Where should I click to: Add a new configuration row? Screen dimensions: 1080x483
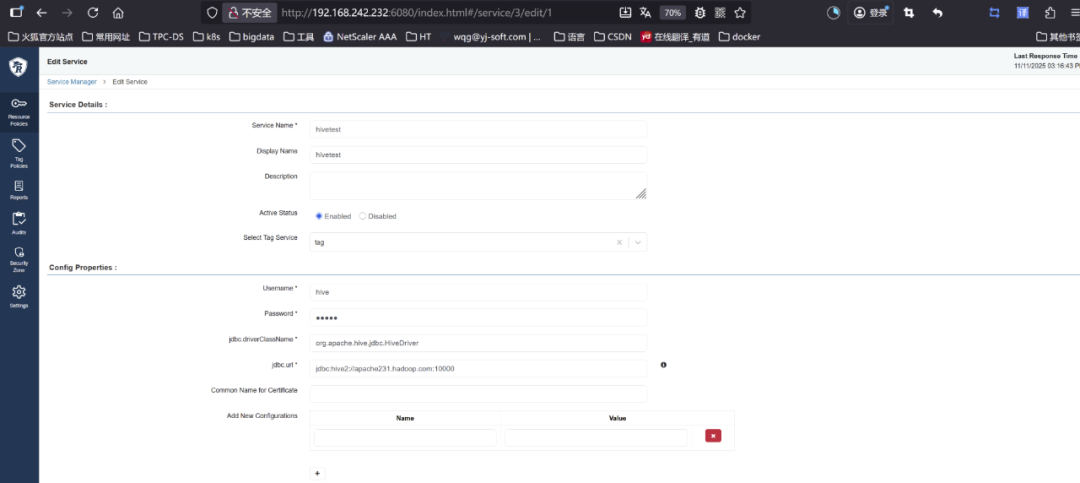point(317,473)
